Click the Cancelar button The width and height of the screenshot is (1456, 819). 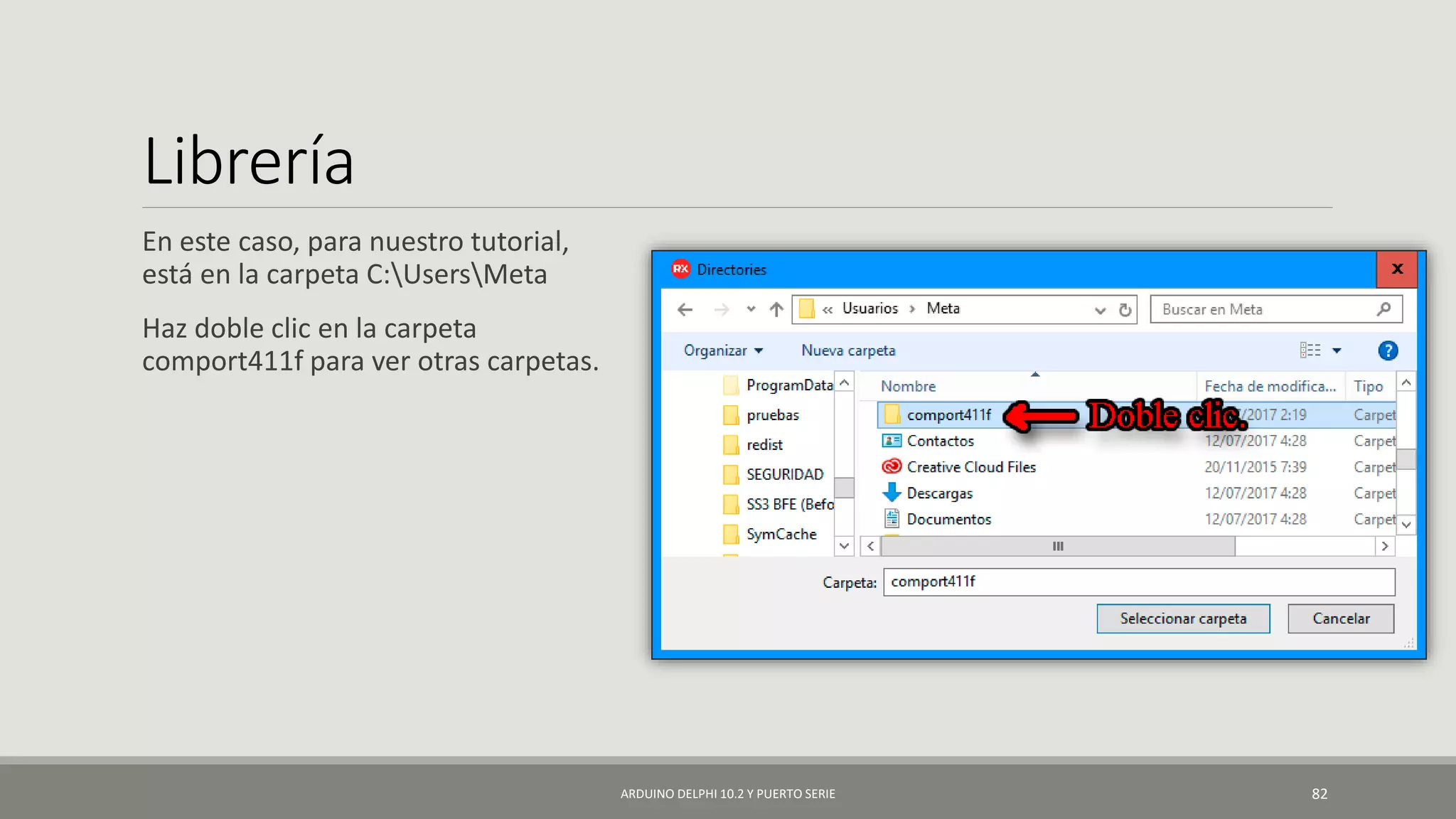tap(1341, 619)
